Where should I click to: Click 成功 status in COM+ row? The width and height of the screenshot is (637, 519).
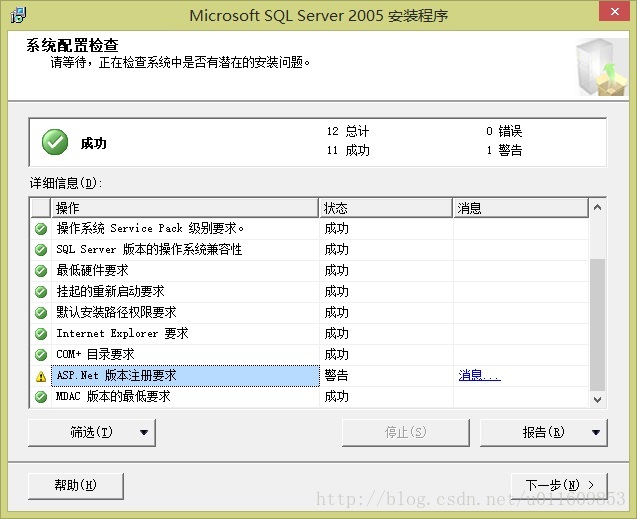pyautogui.click(x=336, y=355)
